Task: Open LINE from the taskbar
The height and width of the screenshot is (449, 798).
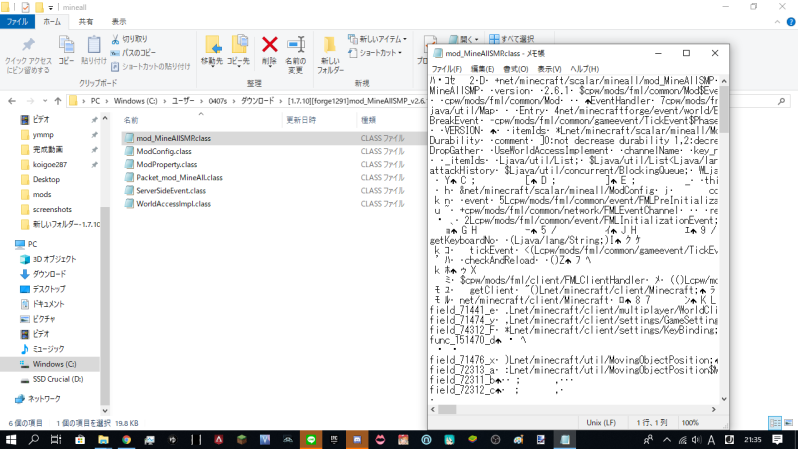Action: pos(310,439)
